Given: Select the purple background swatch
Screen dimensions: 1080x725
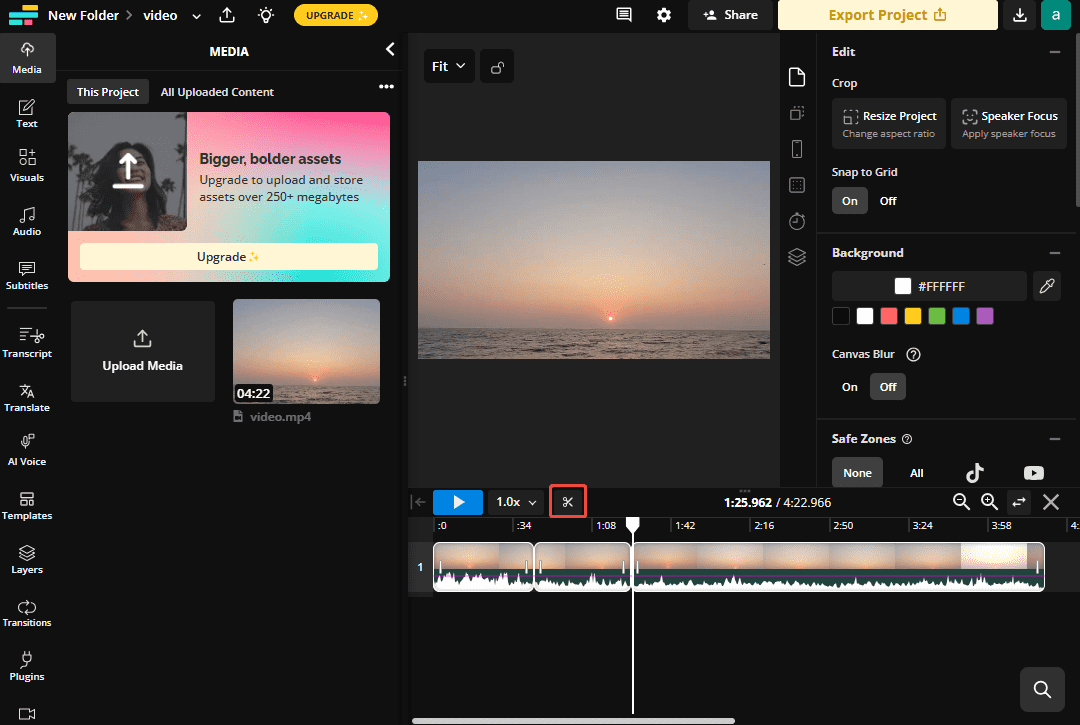Looking at the screenshot, I should pyautogui.click(x=984, y=316).
